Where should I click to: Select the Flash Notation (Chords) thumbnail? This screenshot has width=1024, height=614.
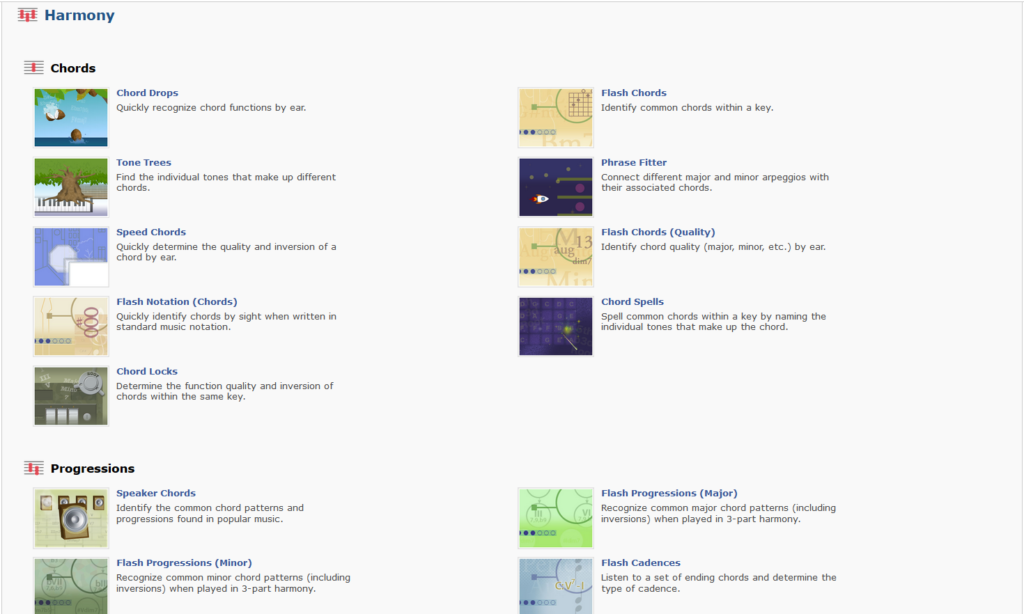click(x=71, y=326)
